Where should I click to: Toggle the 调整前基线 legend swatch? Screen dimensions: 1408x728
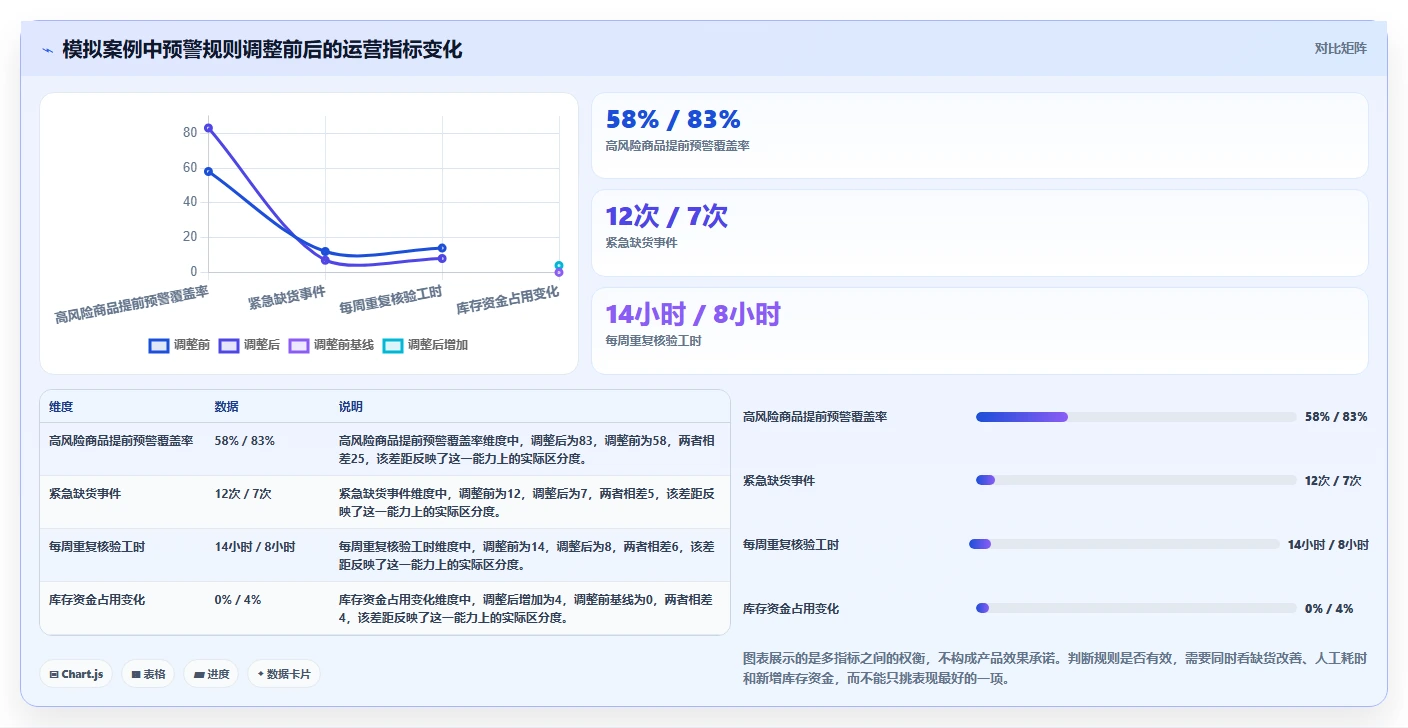tap(299, 345)
